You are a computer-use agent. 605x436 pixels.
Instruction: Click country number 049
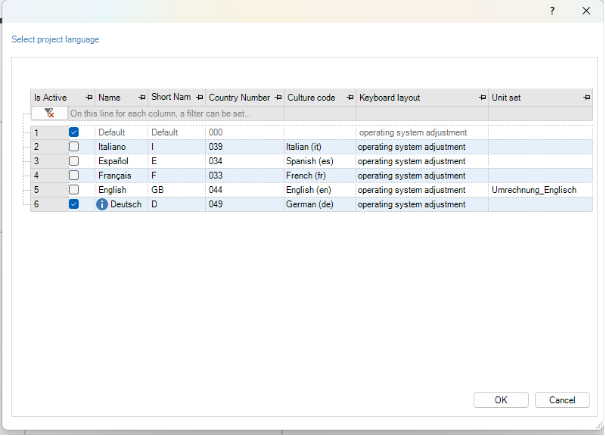[x=245, y=204]
